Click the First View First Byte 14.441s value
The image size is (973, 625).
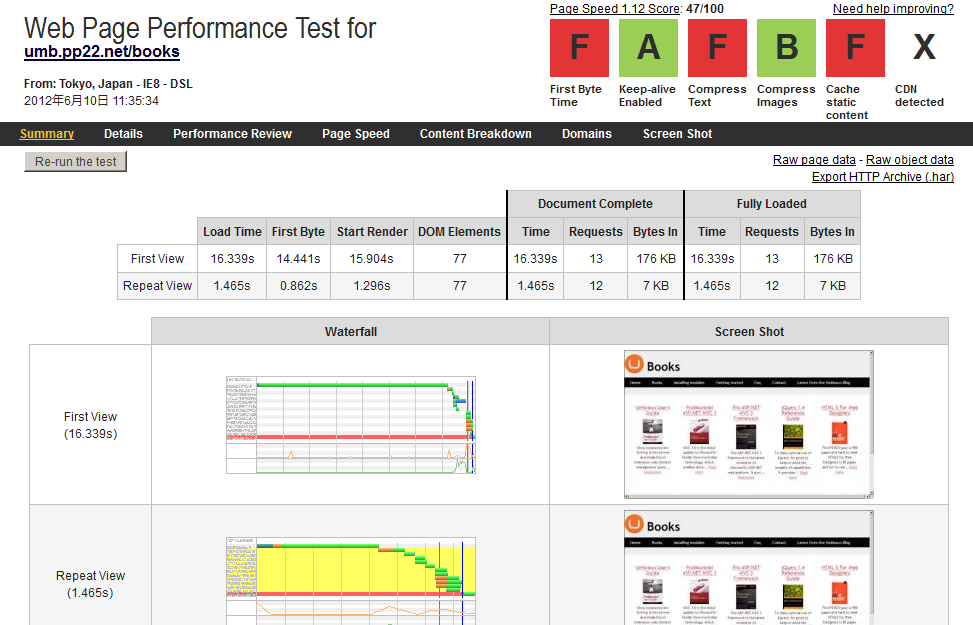tap(298, 259)
